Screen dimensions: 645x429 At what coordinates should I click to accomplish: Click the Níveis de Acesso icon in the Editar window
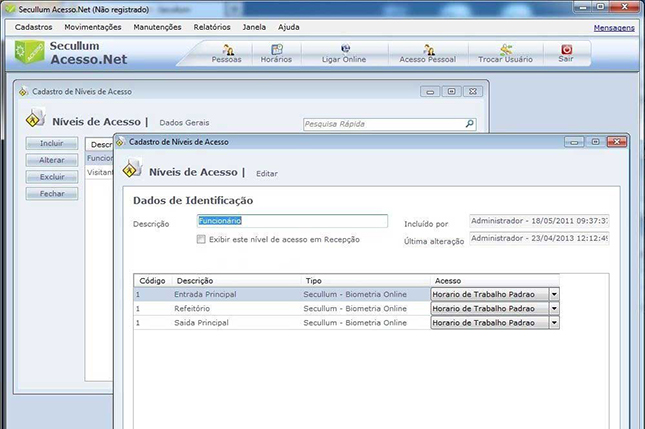132,168
